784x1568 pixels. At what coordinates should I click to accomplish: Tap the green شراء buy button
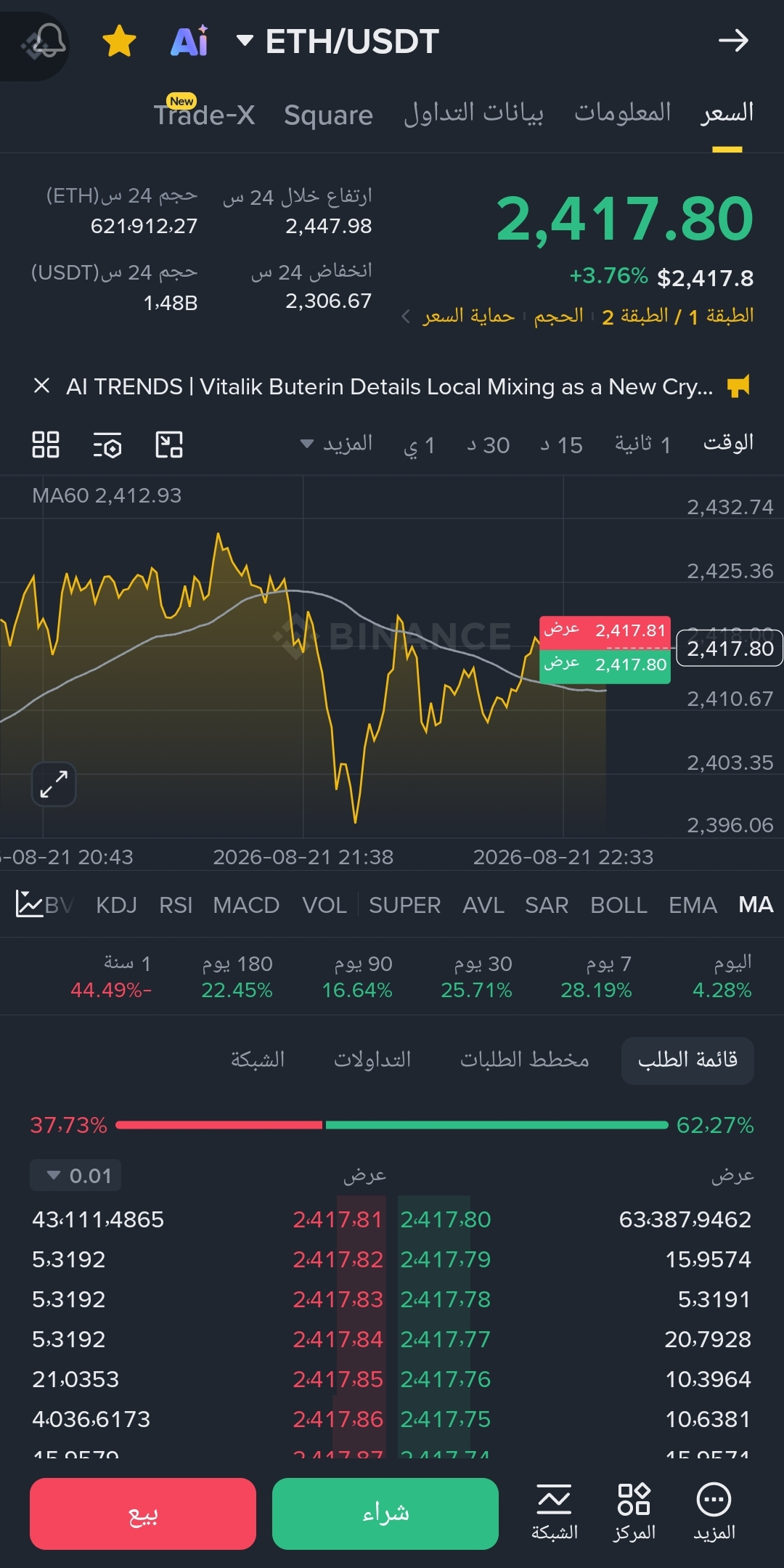pos(385,1514)
